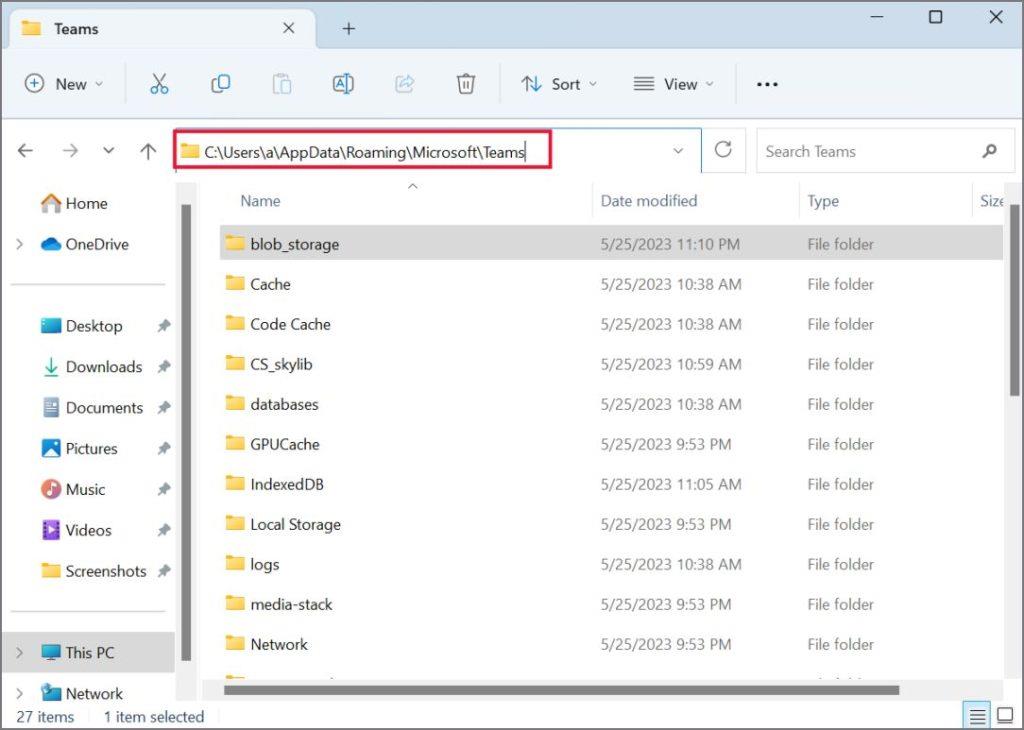Select the Code Cache folder
This screenshot has height=730, width=1024.
(611, 324)
